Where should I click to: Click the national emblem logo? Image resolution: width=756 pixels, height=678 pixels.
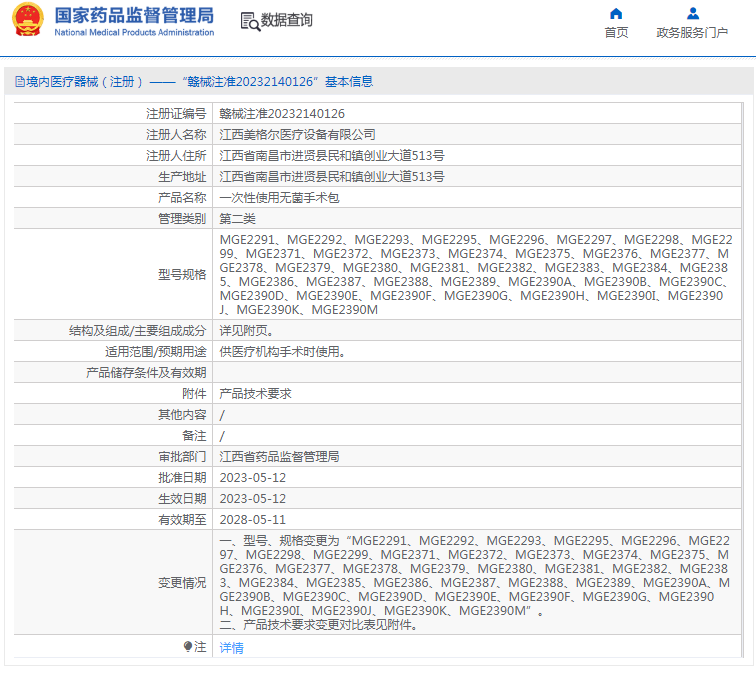click(27, 20)
